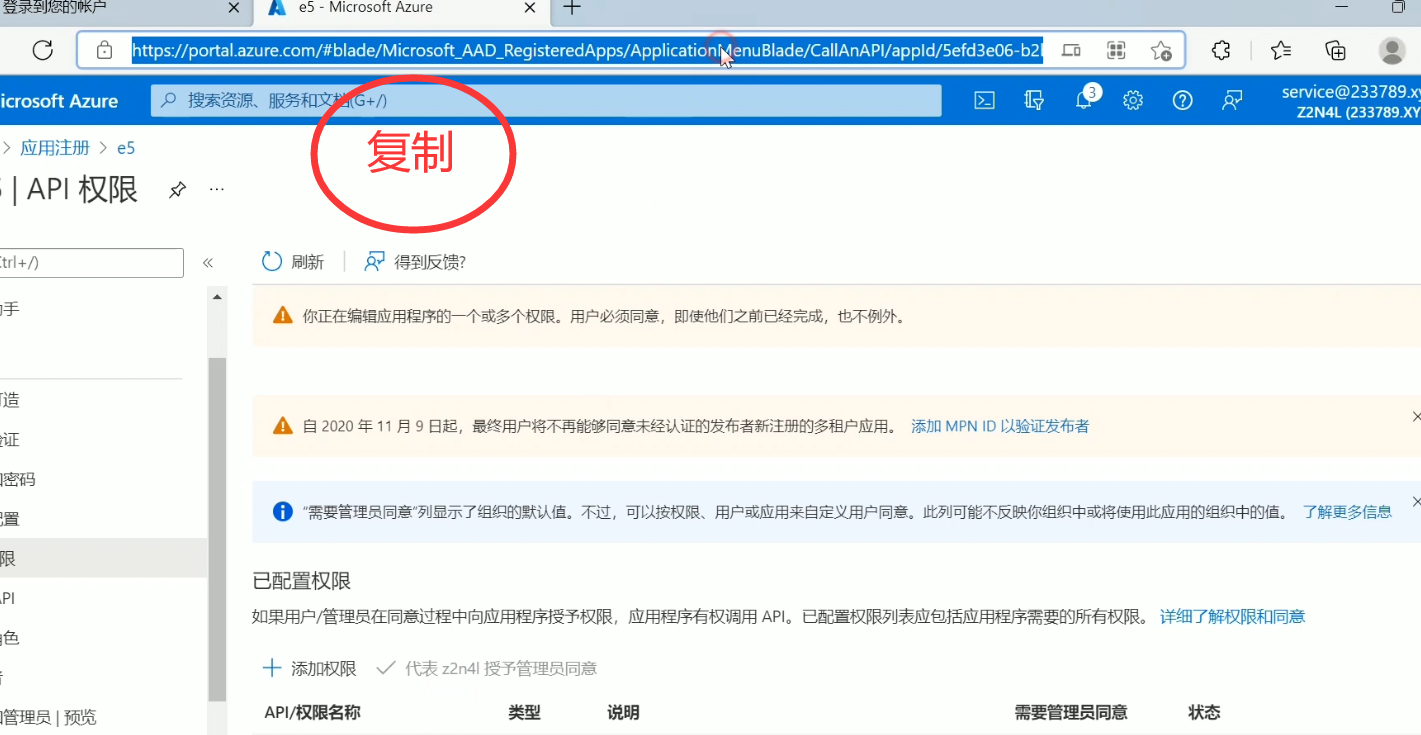This screenshot has height=735, width=1421.
Task: Close the admin consent info banner
Action: (x=1415, y=501)
